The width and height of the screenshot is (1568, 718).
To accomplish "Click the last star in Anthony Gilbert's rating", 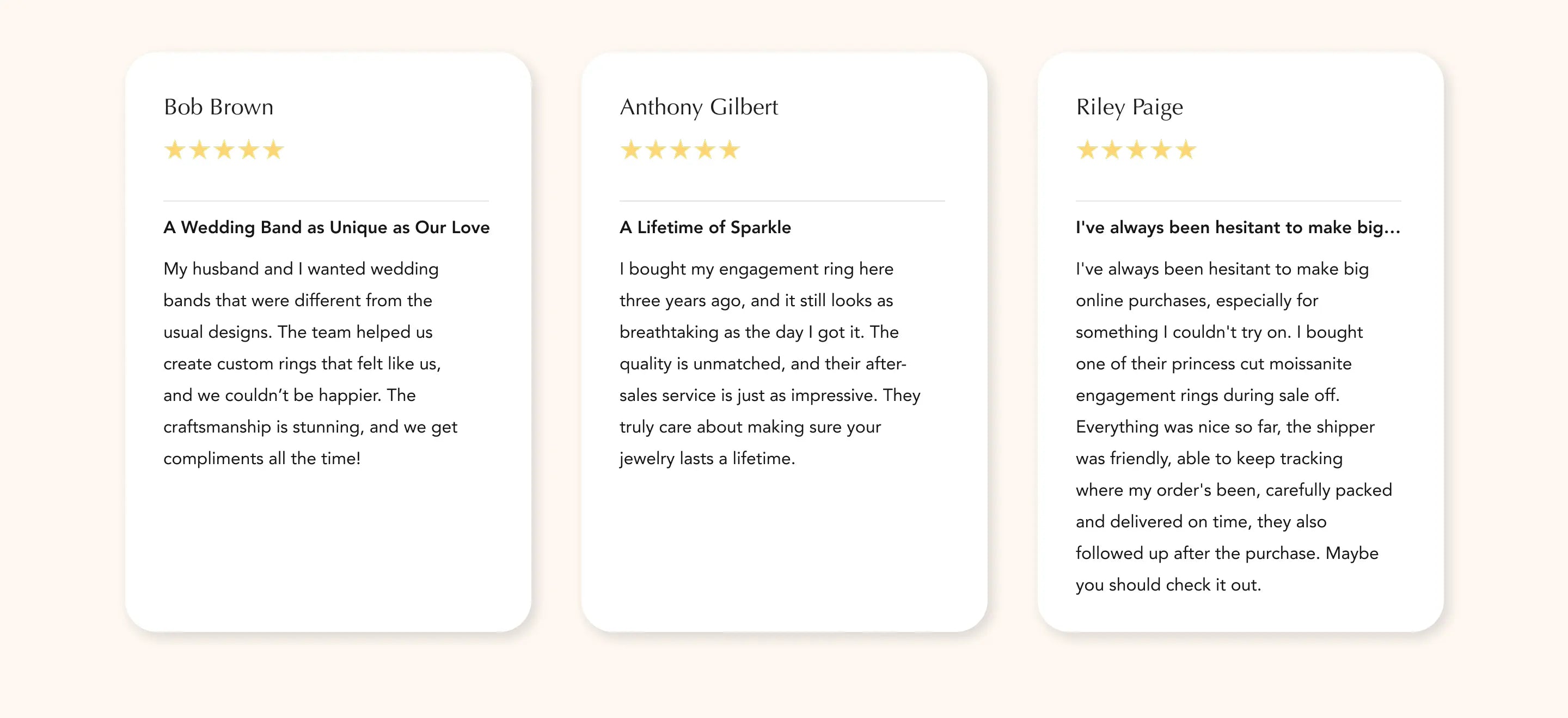I will point(729,150).
